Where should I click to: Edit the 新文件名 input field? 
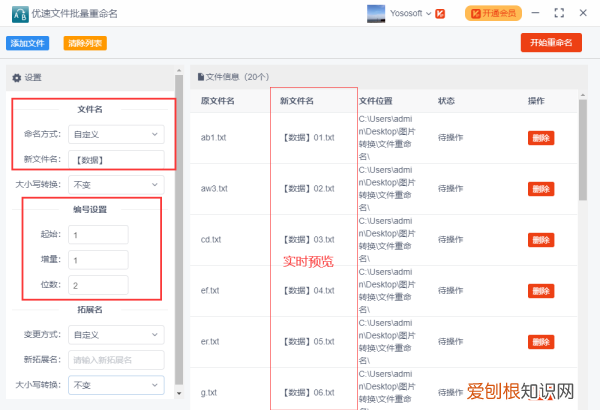[116, 160]
